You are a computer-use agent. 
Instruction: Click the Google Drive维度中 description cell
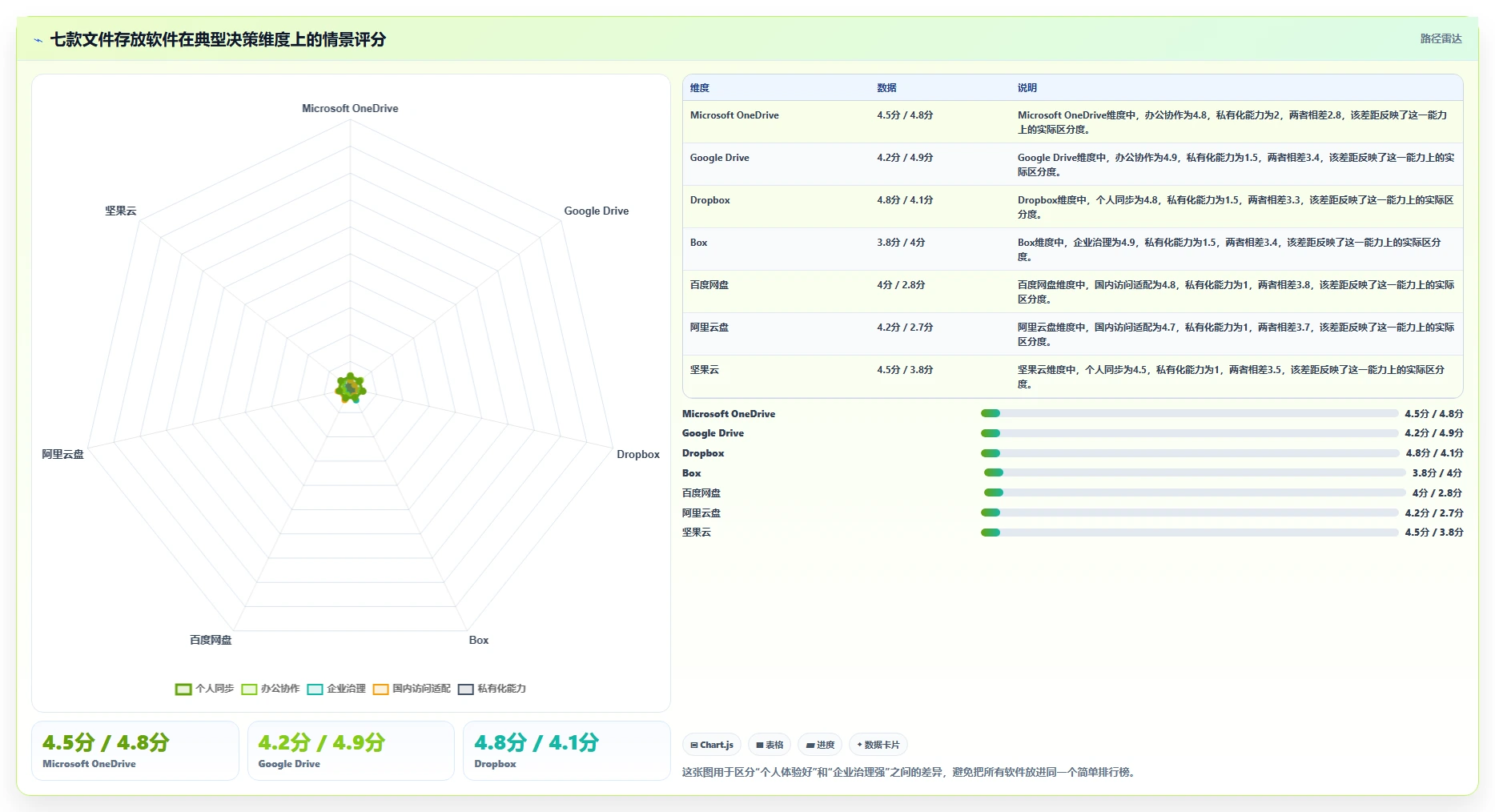point(1236,165)
